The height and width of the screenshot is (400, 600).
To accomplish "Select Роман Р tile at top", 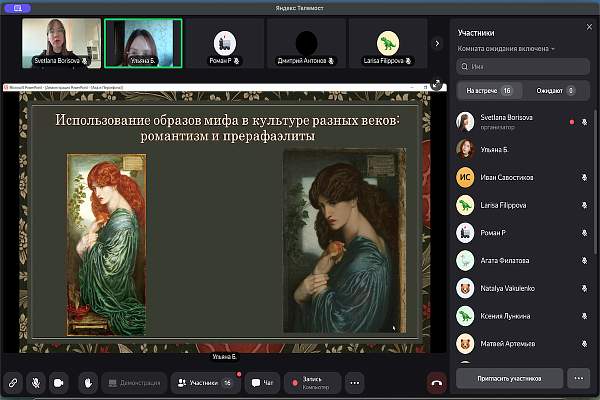I will tap(225, 43).
